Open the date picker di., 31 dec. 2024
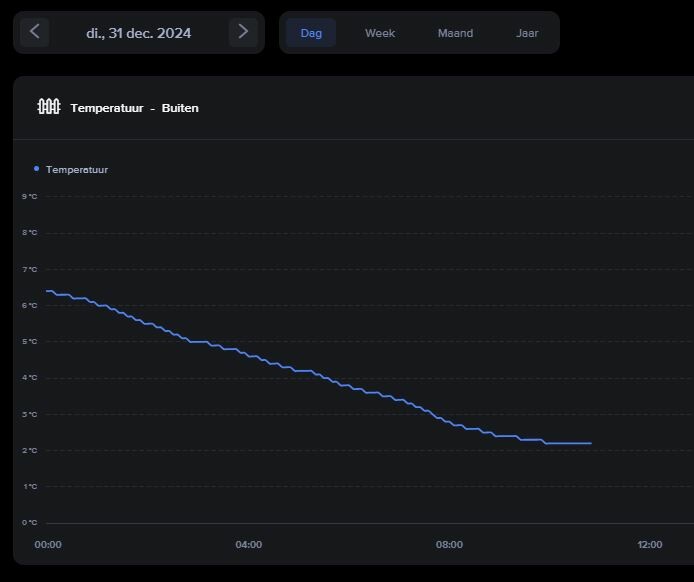This screenshot has width=694, height=582. pos(139,33)
